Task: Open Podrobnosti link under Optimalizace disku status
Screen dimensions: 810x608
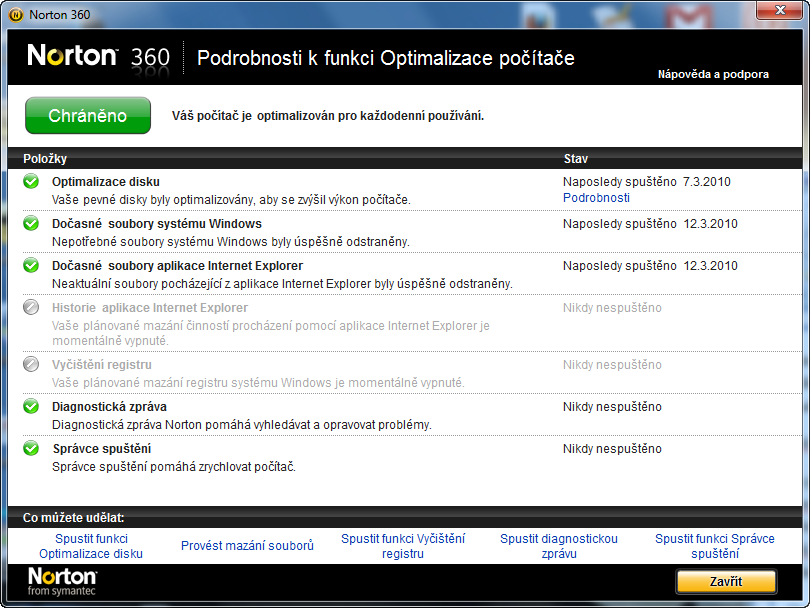Action: click(x=596, y=197)
